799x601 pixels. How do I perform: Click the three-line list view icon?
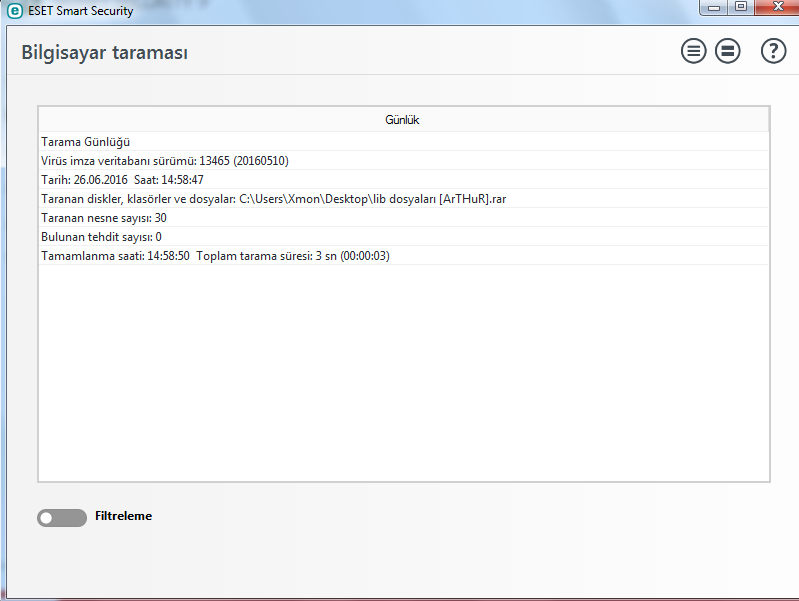coord(693,52)
